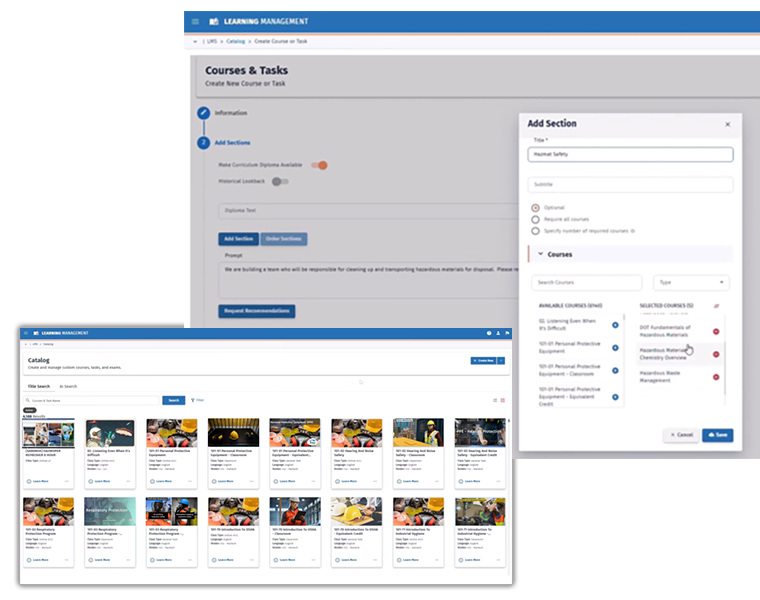Toggle Make Curriculum Diploma Available switch
The image size is (760, 600).
pyautogui.click(x=319, y=165)
